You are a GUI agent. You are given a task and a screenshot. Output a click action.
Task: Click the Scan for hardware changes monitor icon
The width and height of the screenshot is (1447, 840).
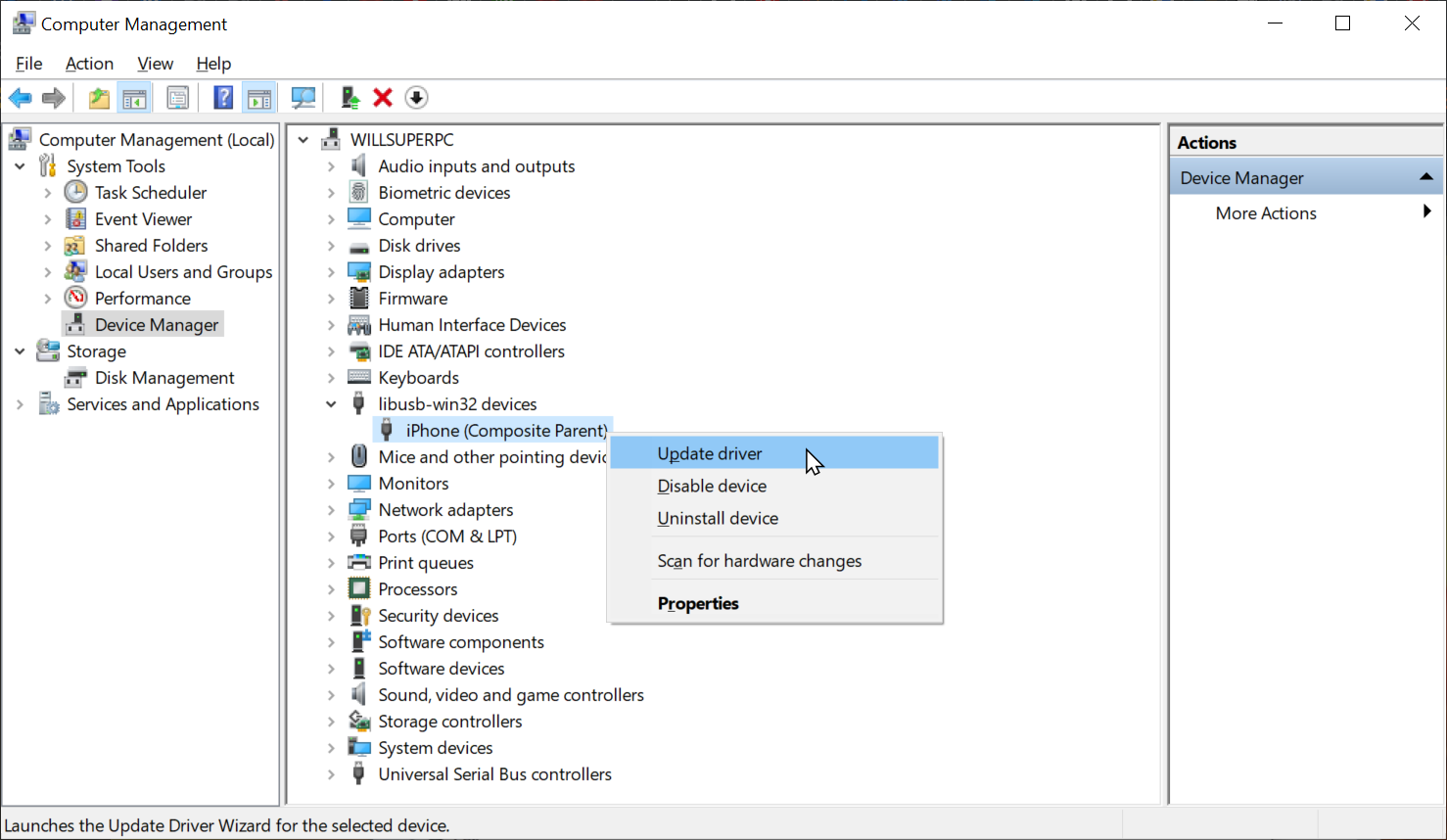(x=303, y=98)
